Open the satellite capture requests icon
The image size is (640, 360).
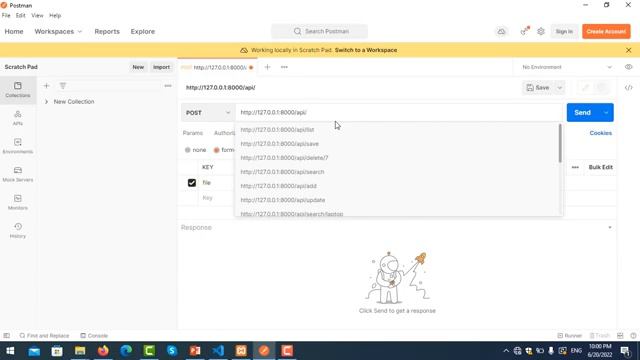click(x=524, y=31)
